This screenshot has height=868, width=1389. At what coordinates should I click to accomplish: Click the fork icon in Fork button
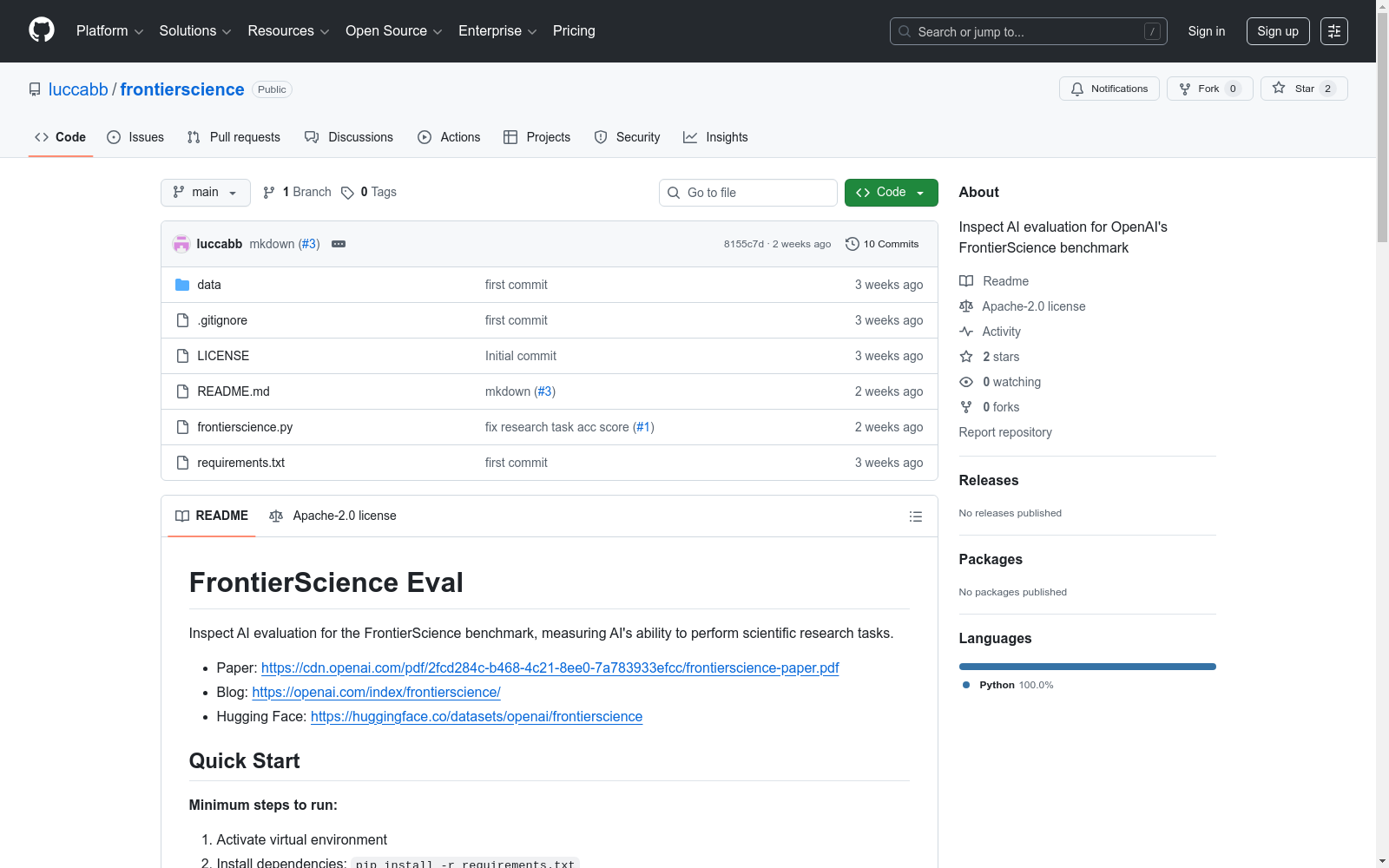pos(1185,89)
